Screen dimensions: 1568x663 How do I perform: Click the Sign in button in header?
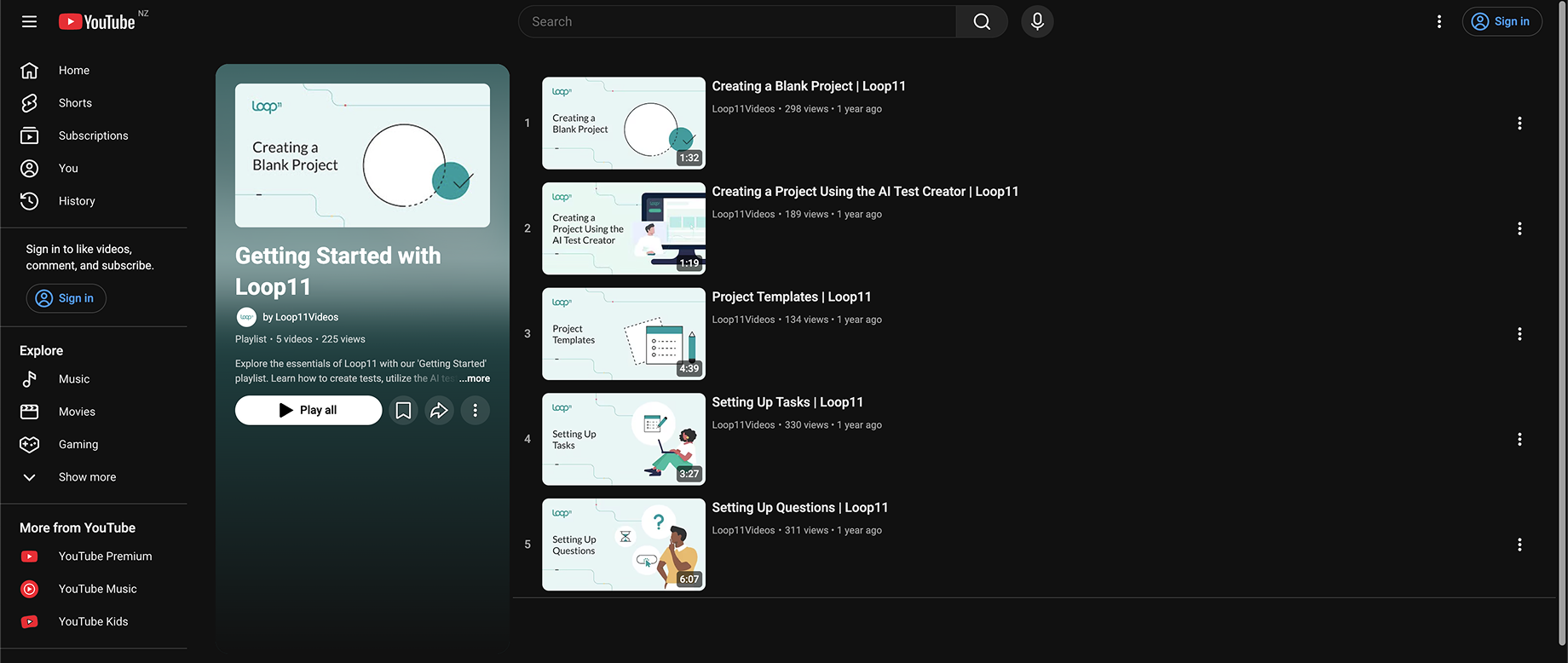[1502, 21]
